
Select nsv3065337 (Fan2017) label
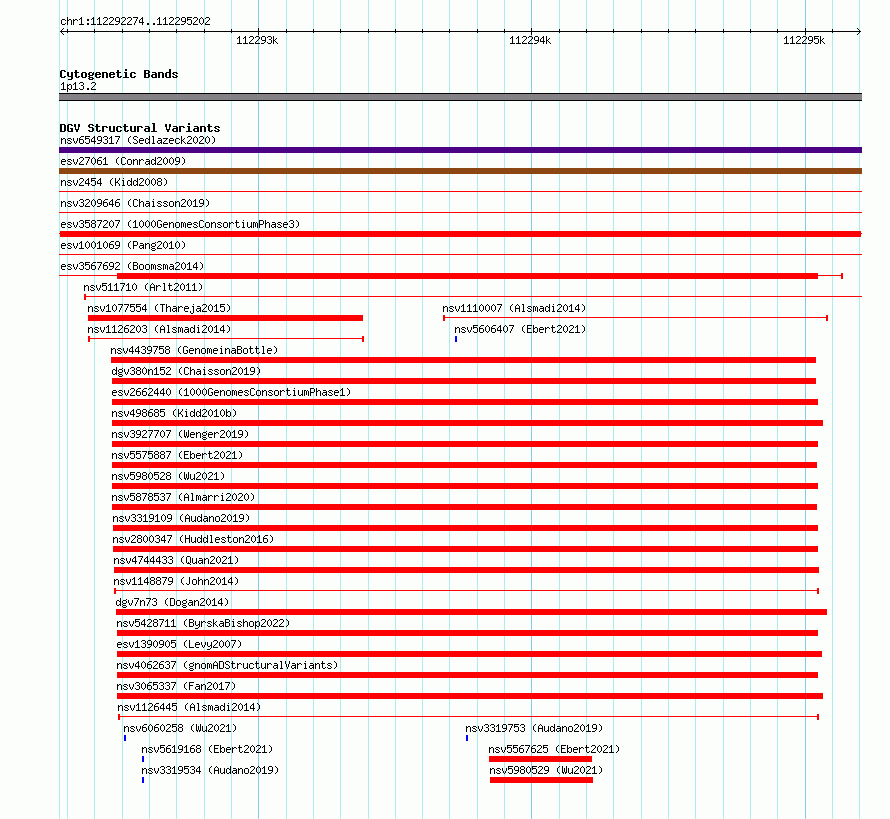177,686
